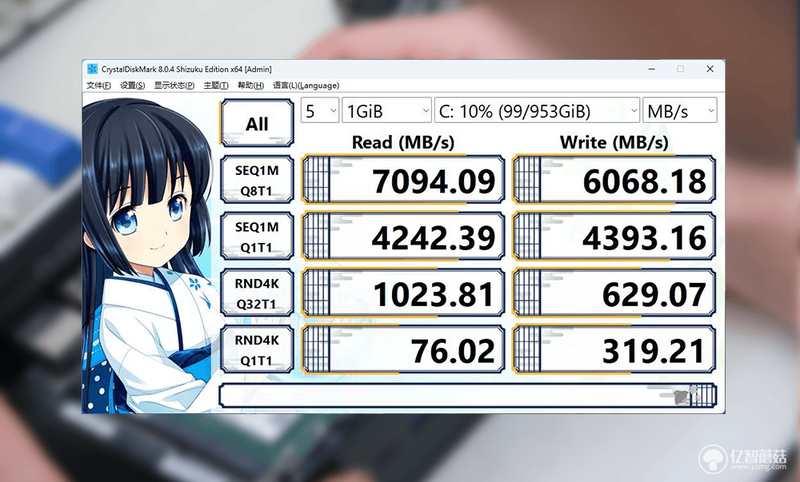Click the 7094.09 read result
Image resolution: width=800 pixels, height=482 pixels.
click(403, 180)
